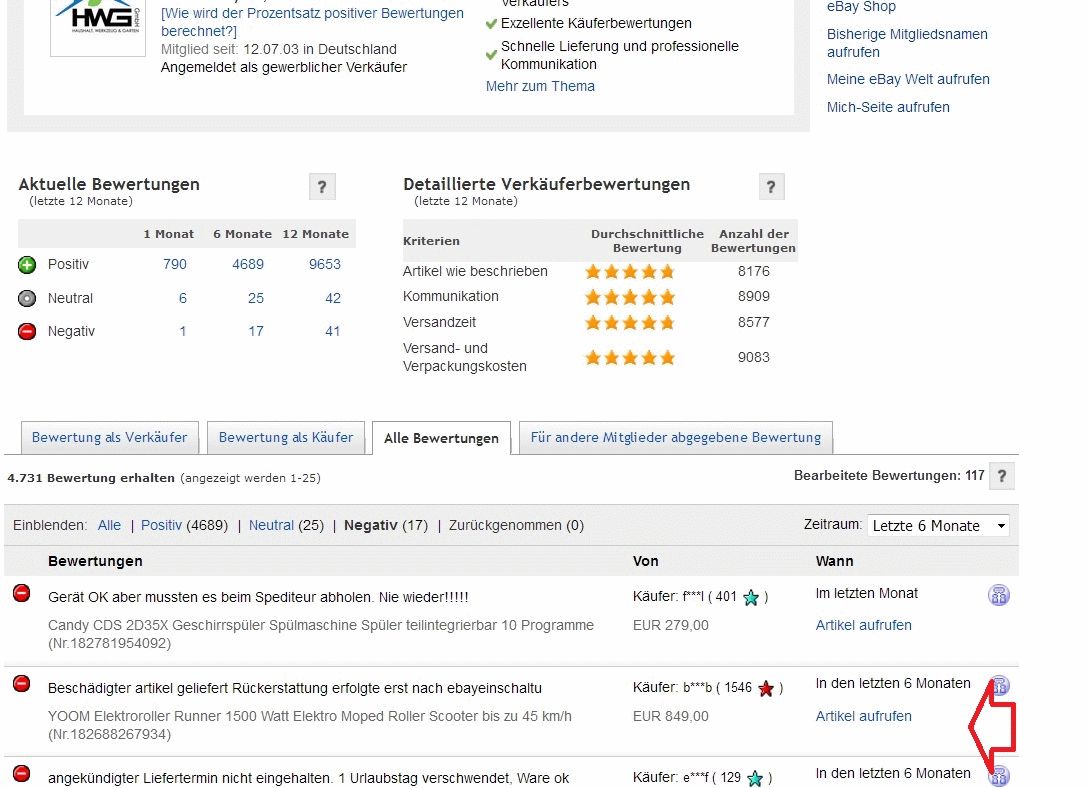Click 9653 positive ratings for 12 Monate

324,264
